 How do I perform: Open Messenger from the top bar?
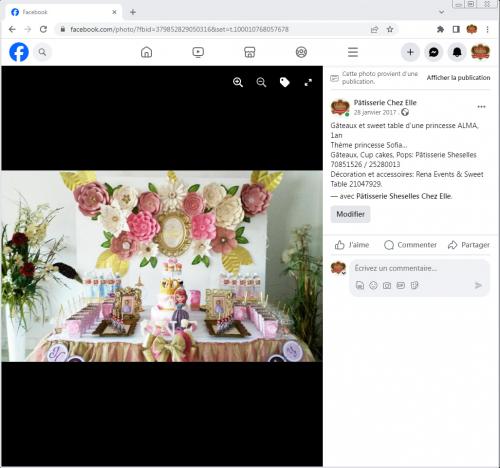click(434, 52)
